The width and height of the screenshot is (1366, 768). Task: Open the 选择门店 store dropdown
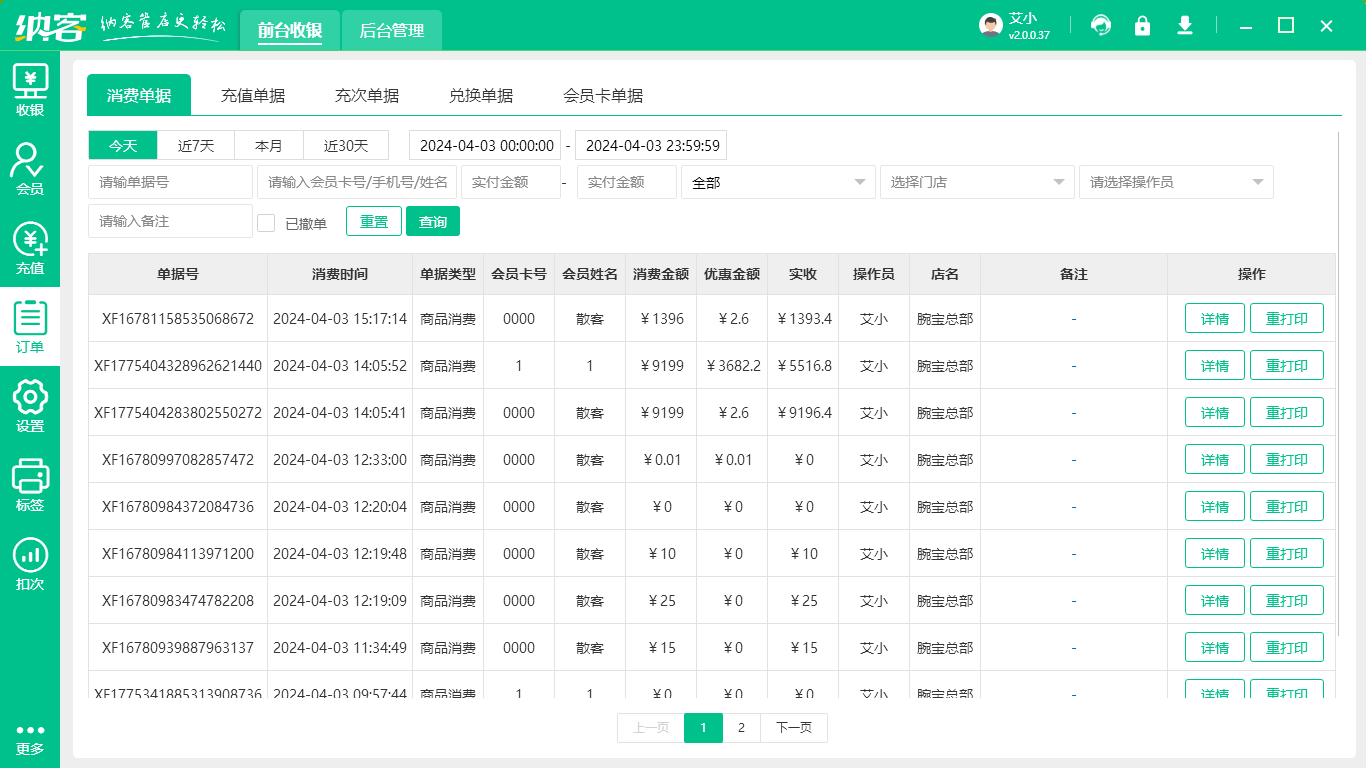977,182
